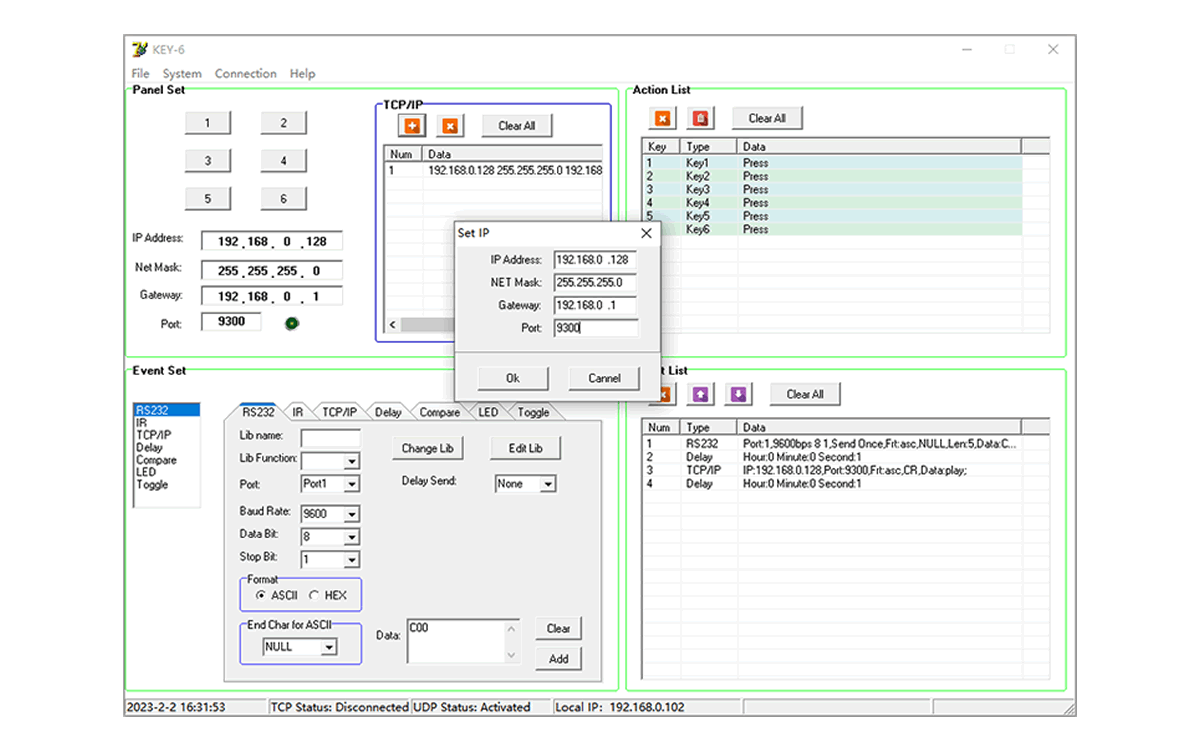Open the Connection menu

[245, 73]
